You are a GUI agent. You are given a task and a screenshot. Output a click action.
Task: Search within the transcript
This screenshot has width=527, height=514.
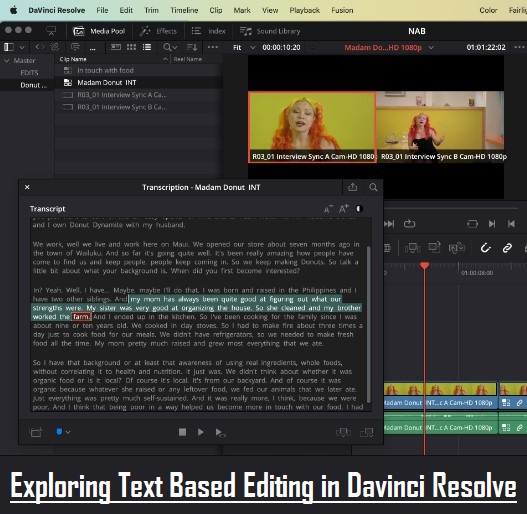pyautogui.click(x=373, y=187)
